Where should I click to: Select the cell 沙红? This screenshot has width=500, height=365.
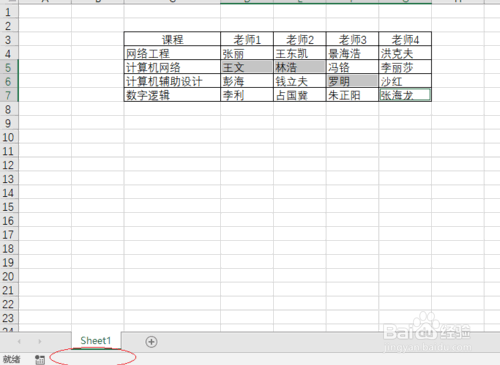click(405, 81)
